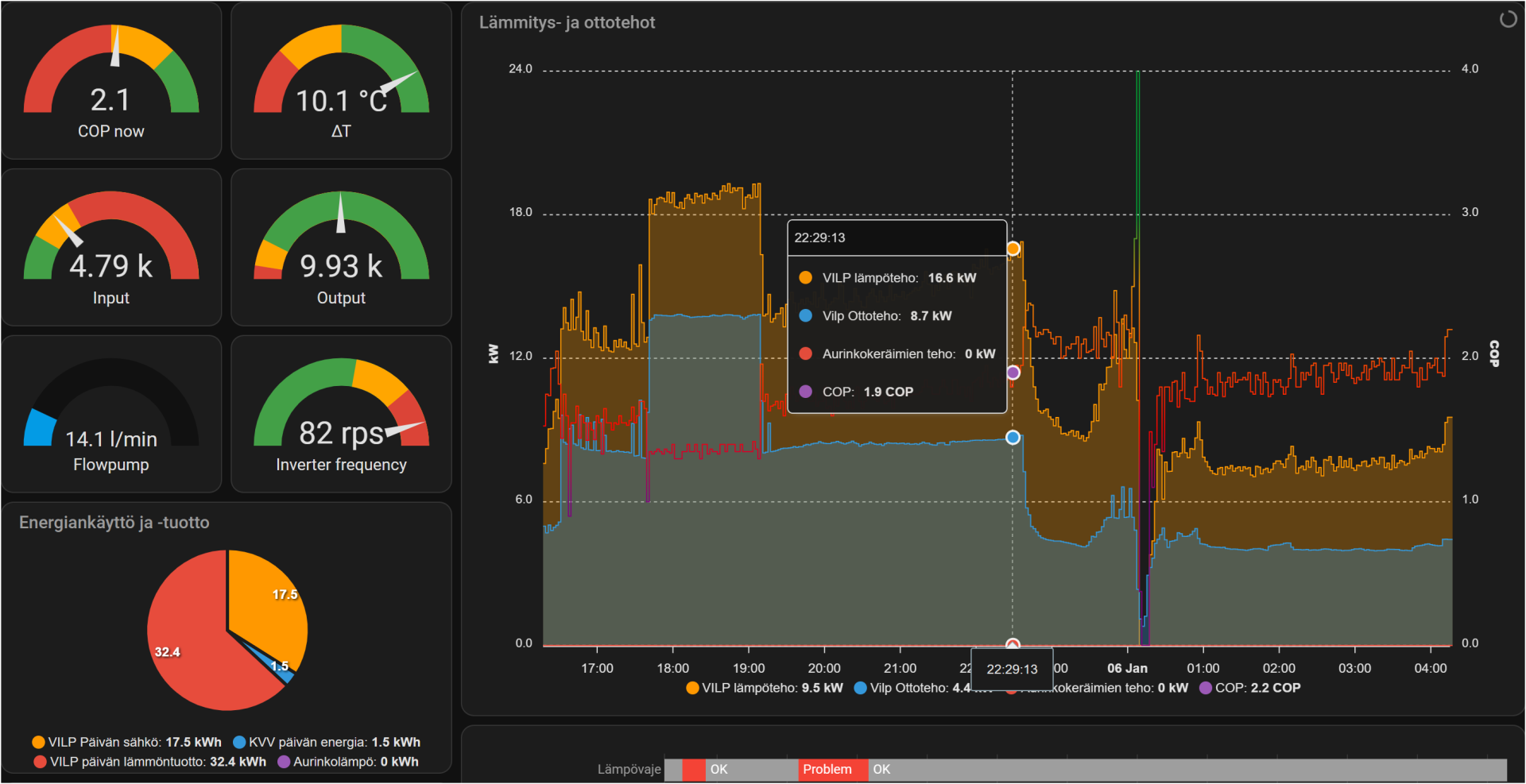Hide Aurinkolämpö in pie legend
Image resolution: width=1526 pixels, height=784 pixels.
tap(348, 762)
